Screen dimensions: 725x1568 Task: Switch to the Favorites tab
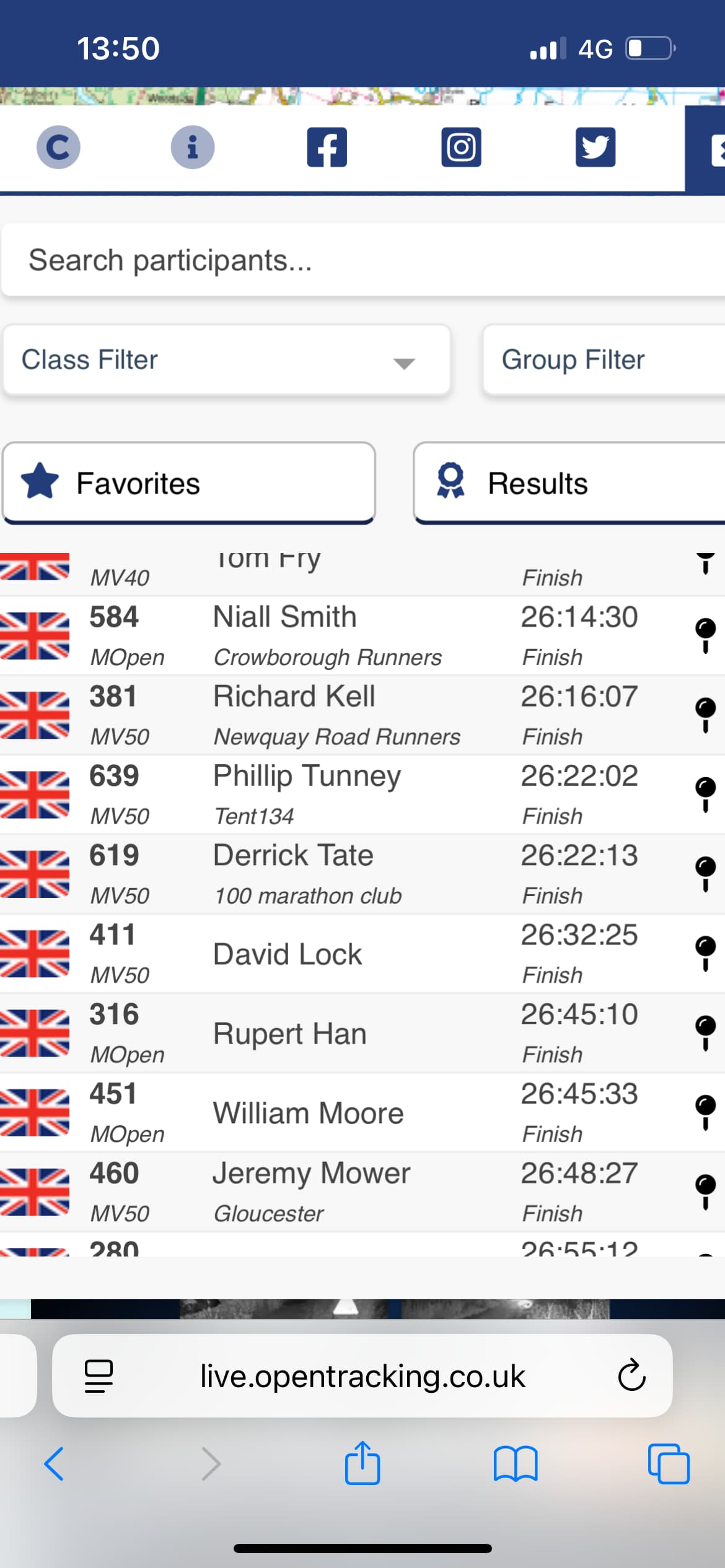point(189,483)
